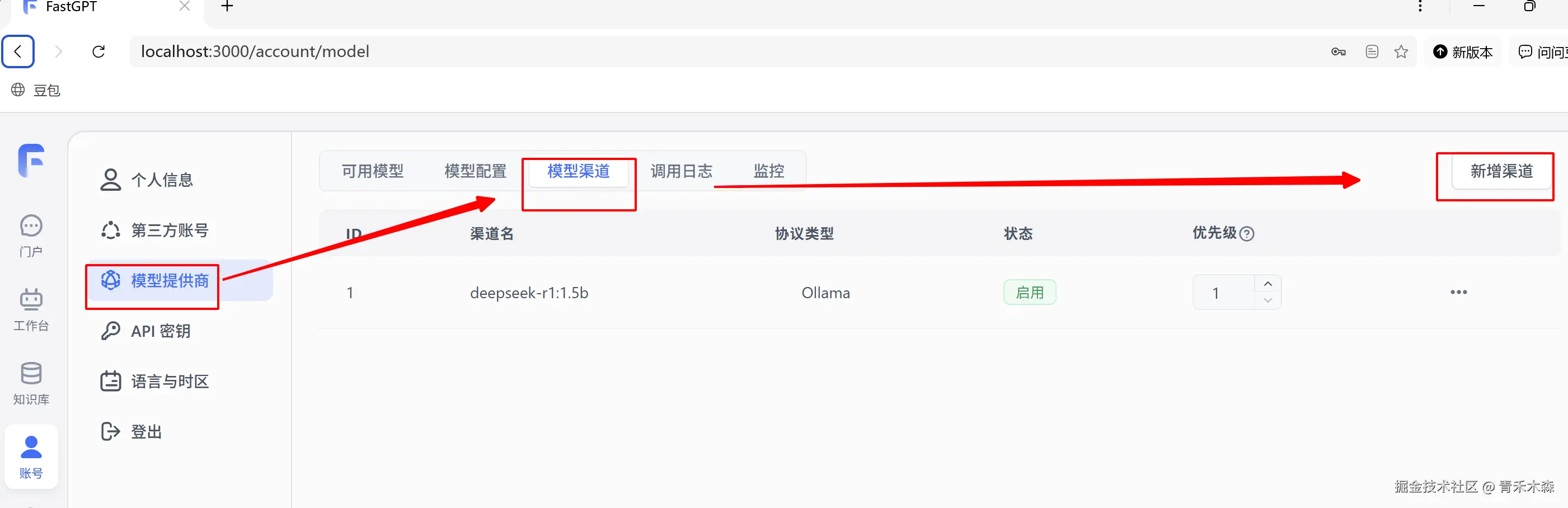Reload the page with refresh icon
This screenshot has width=1568, height=508.
98,51
